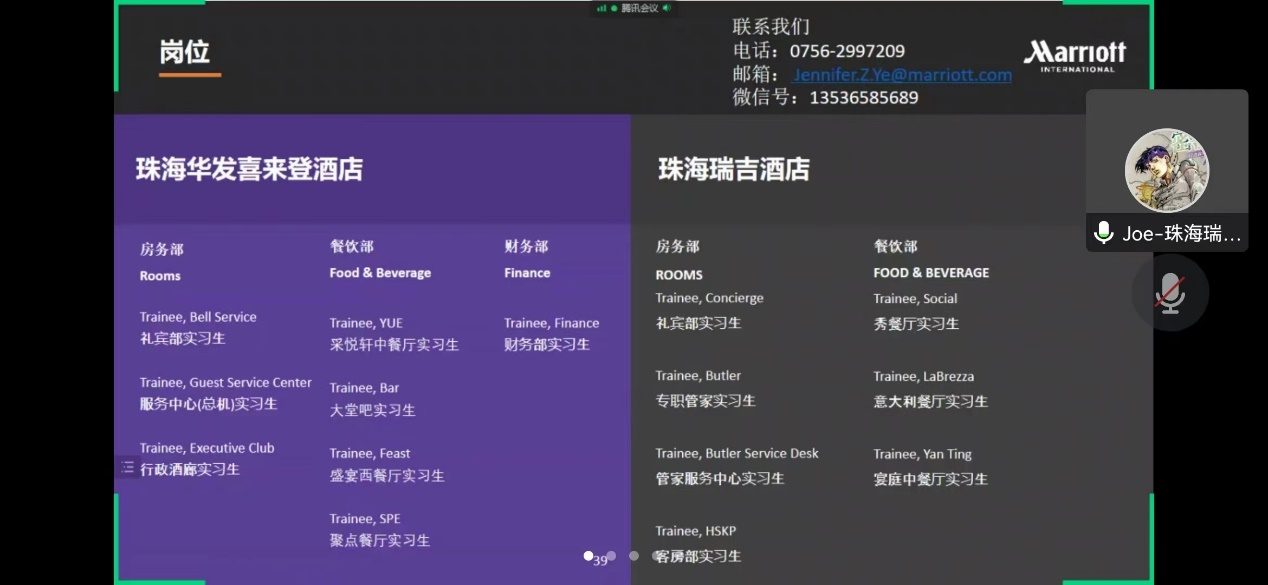Viewport: 1268px width, 585px height.
Task: Open the list menu icon on left edge
Action: pyautogui.click(x=127, y=467)
